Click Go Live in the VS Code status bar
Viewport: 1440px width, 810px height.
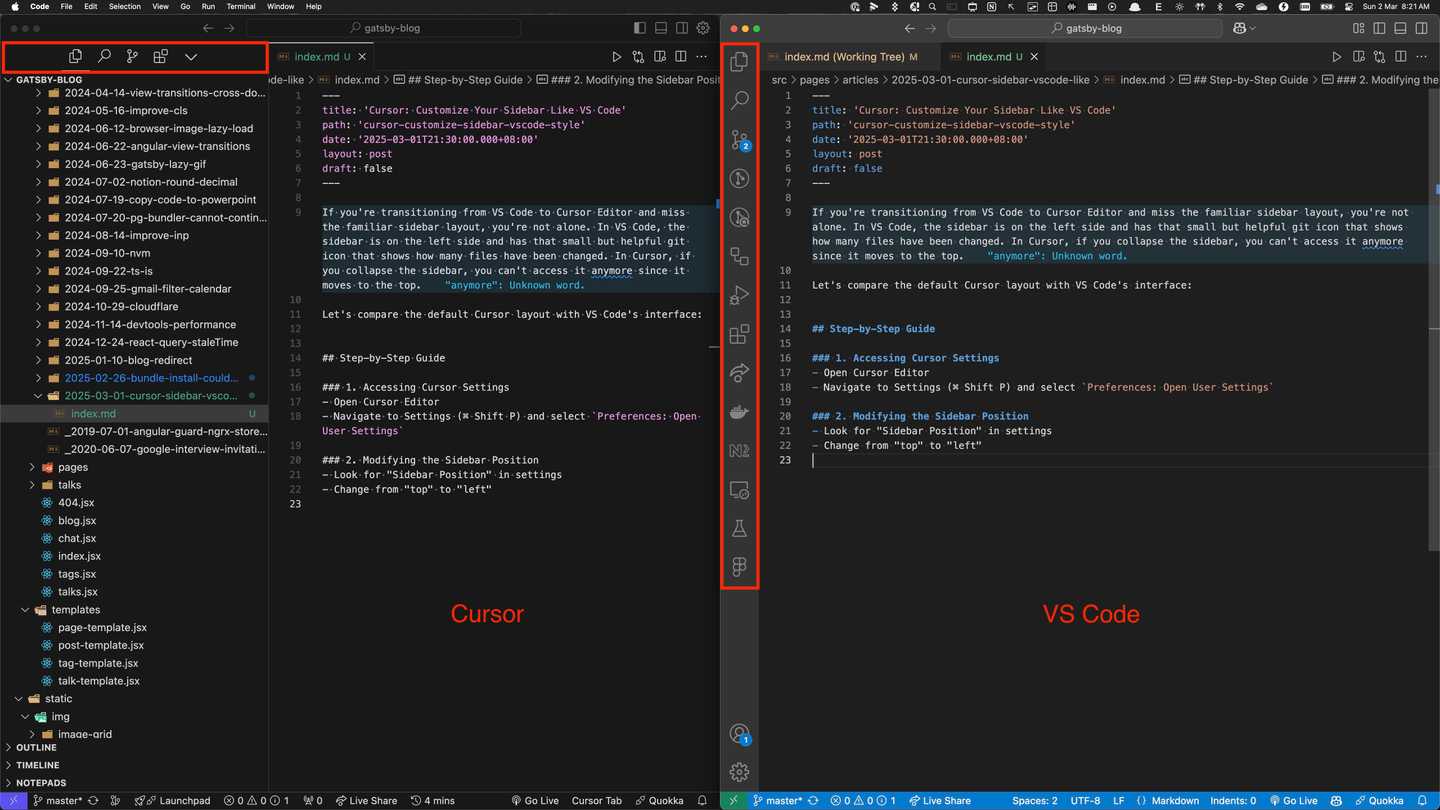1294,800
